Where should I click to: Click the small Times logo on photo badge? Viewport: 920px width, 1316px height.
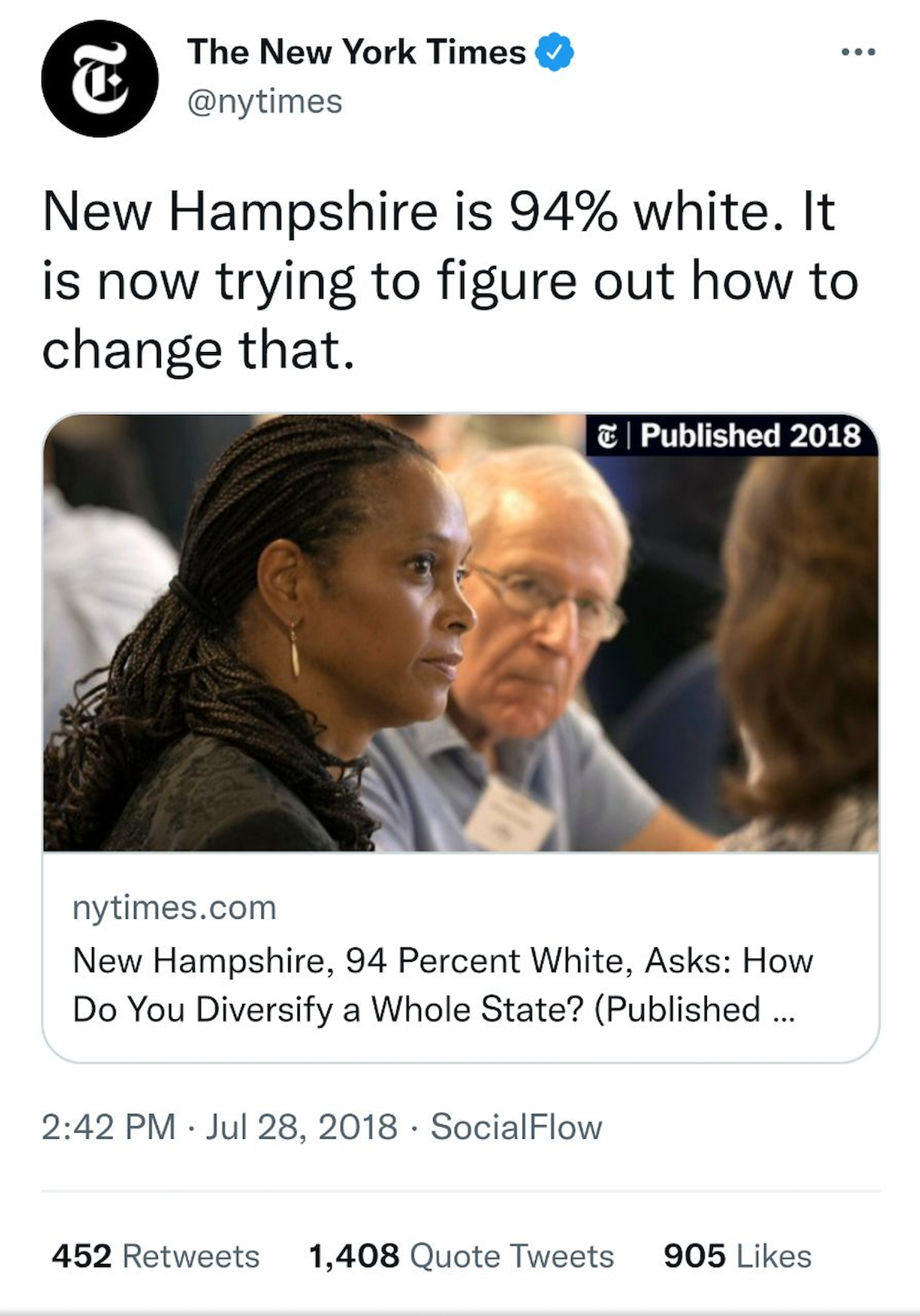point(606,436)
